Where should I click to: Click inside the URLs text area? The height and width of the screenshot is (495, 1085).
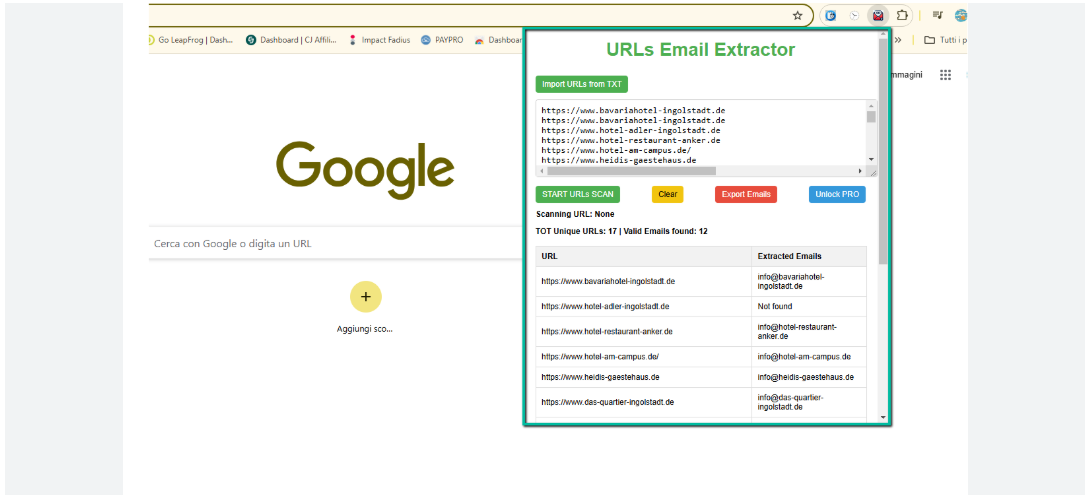(701, 133)
